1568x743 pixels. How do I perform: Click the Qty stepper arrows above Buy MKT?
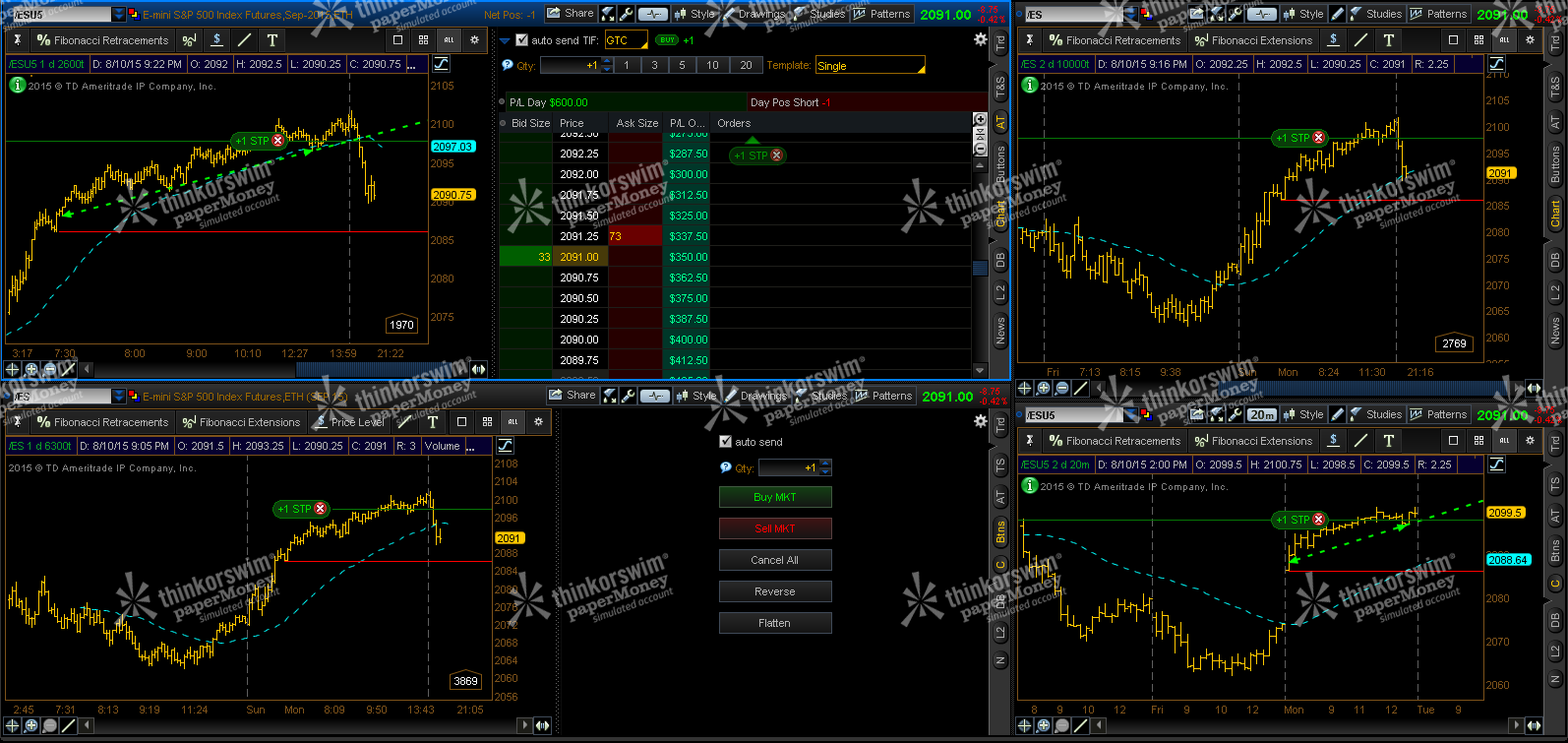tap(825, 467)
